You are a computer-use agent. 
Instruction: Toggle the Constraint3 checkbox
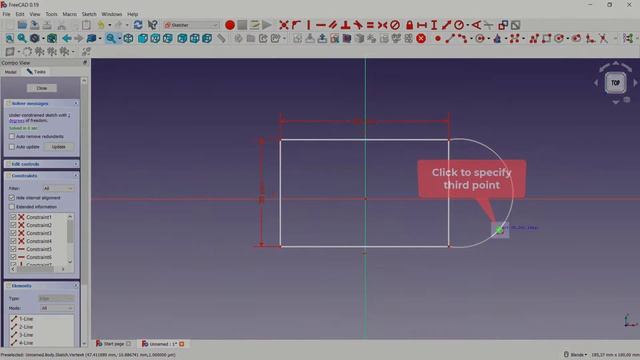13,233
